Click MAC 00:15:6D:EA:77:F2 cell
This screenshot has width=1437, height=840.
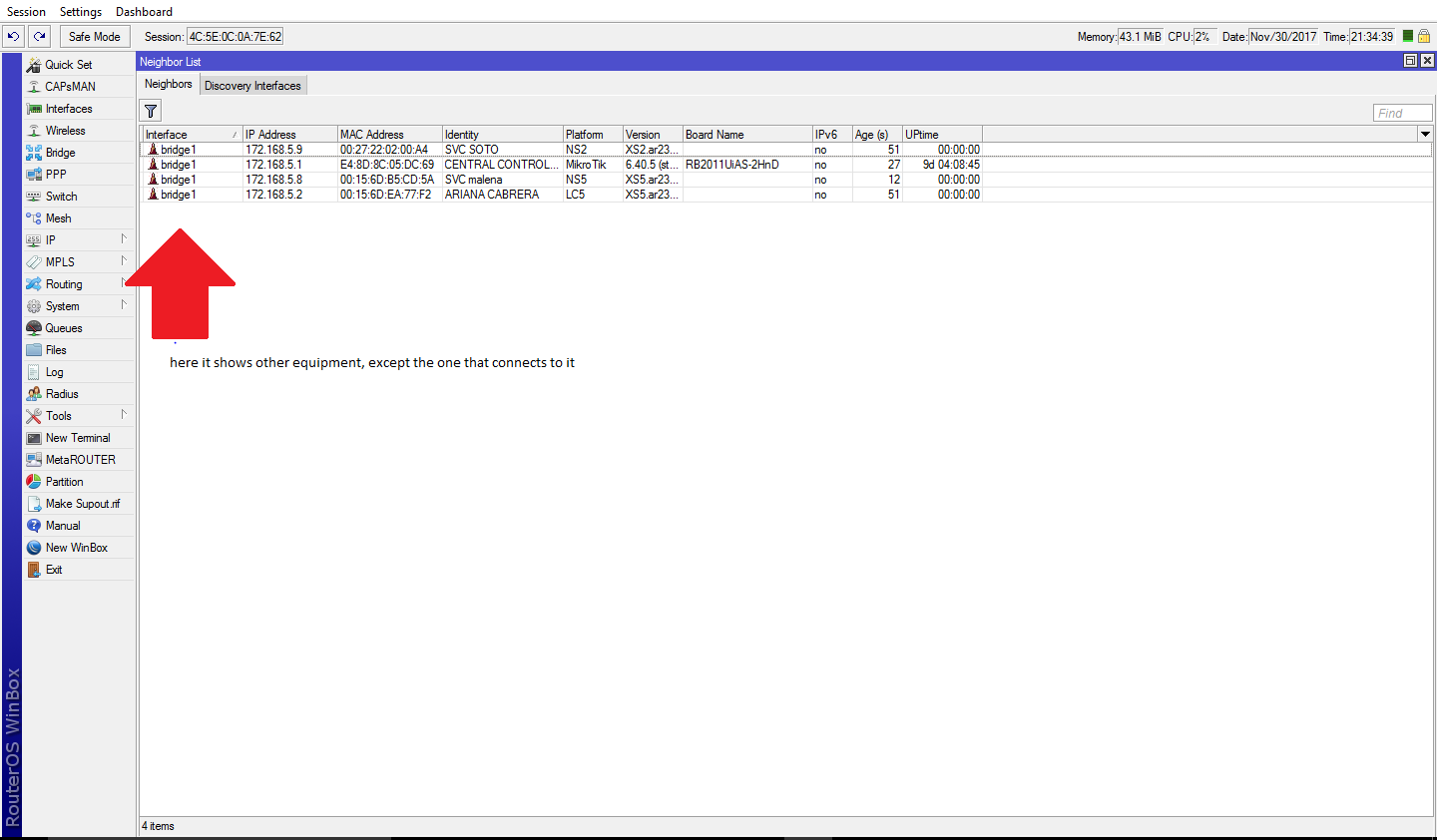(x=389, y=195)
